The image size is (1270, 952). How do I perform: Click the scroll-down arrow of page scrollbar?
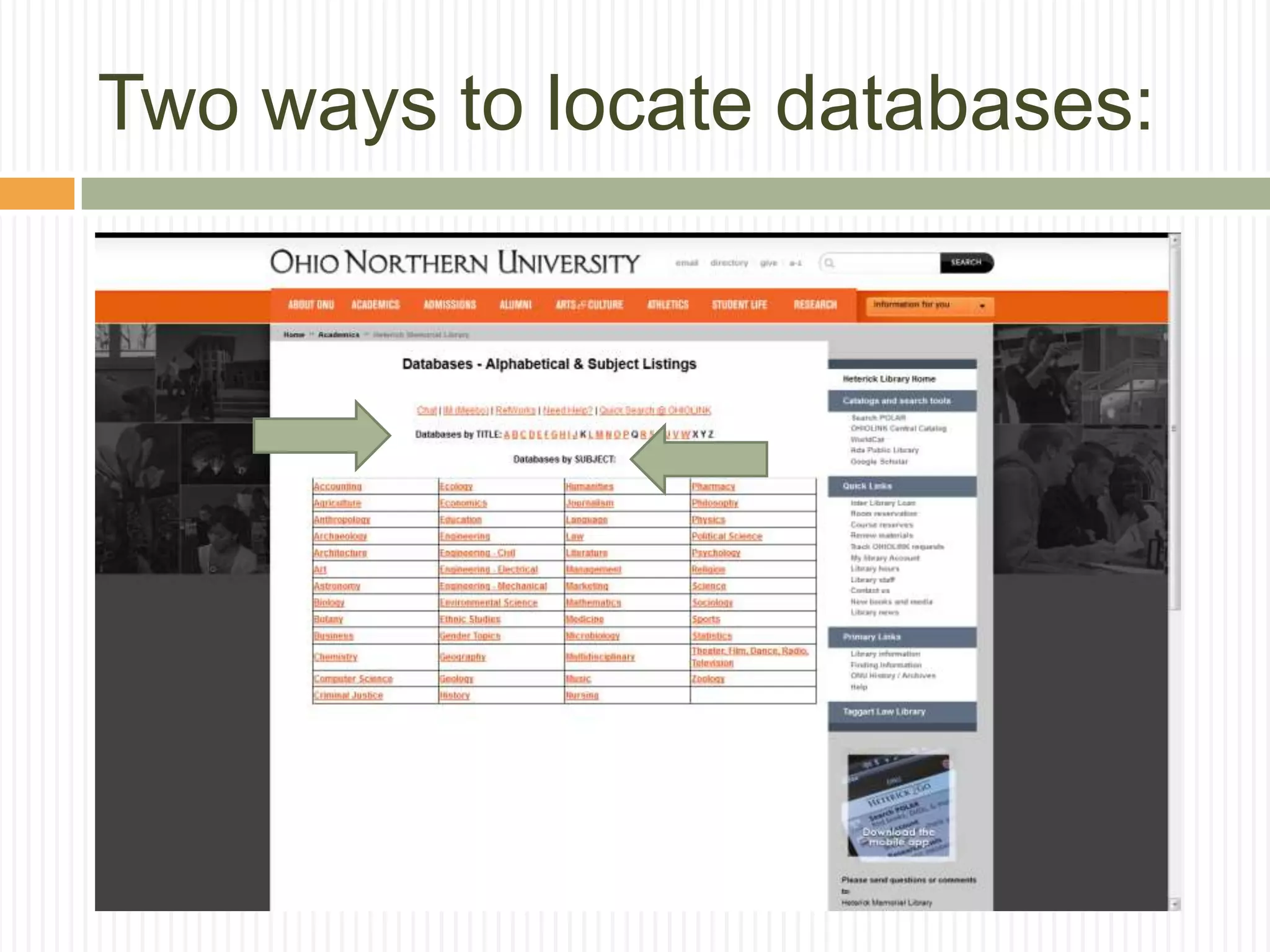pyautogui.click(x=1175, y=904)
